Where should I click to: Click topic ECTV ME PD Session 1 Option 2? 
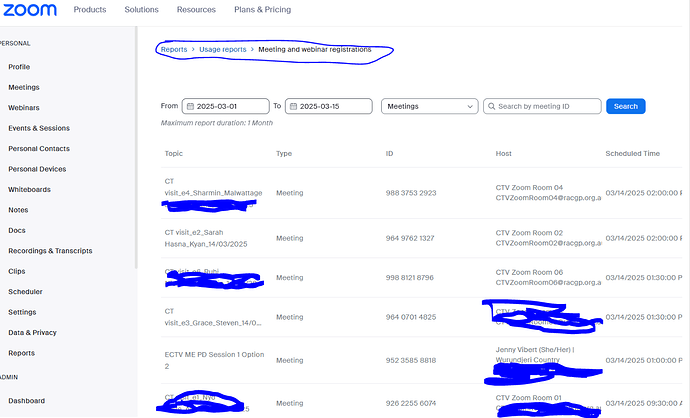tap(214, 360)
